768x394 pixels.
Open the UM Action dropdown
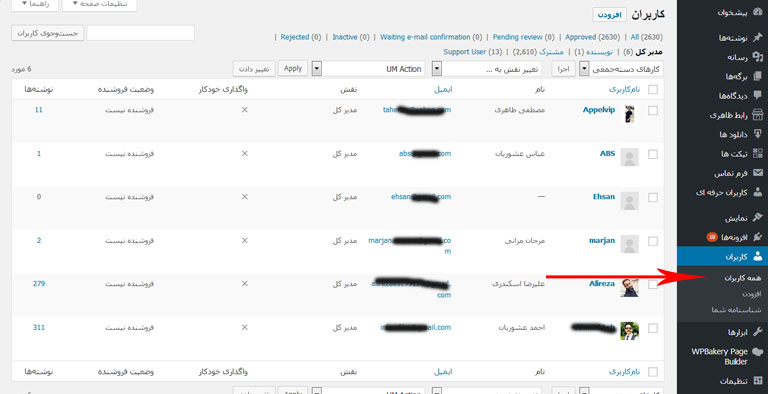[x=368, y=69]
